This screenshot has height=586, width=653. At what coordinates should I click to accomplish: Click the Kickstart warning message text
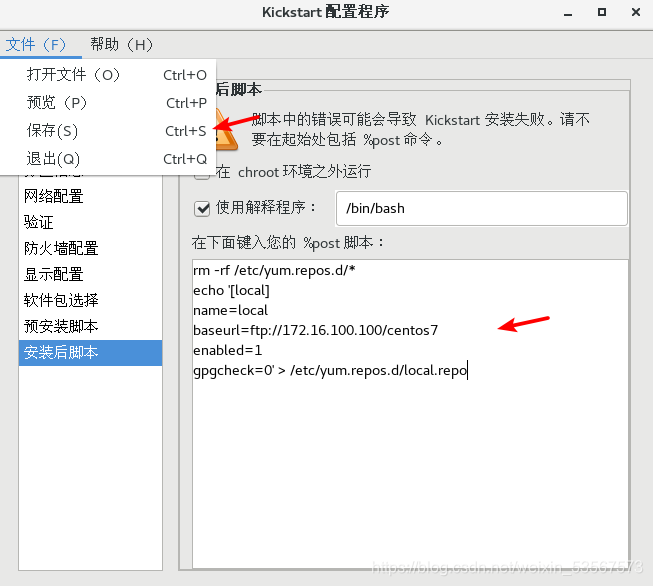[x=421, y=130]
